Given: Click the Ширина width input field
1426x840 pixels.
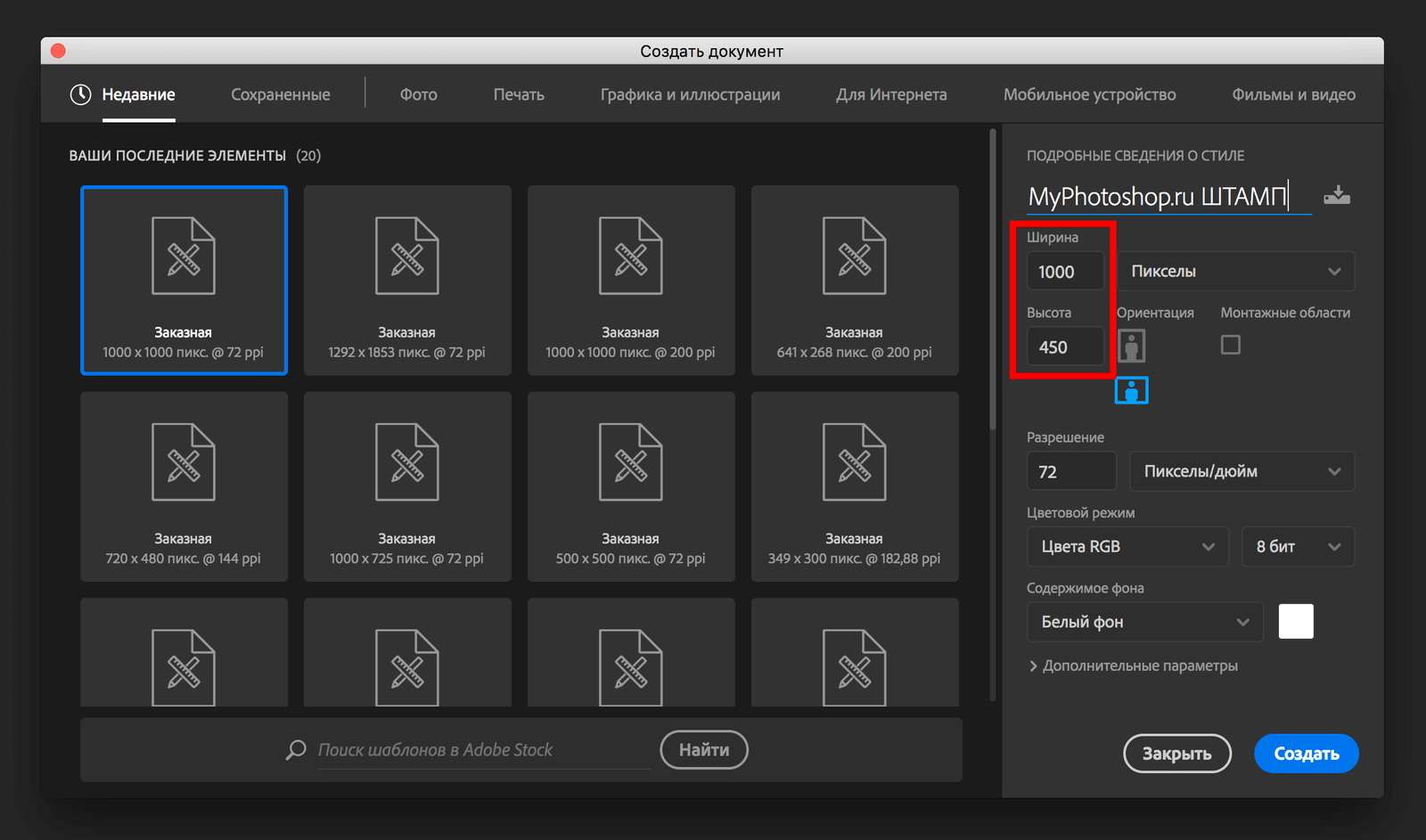Looking at the screenshot, I should (1065, 272).
